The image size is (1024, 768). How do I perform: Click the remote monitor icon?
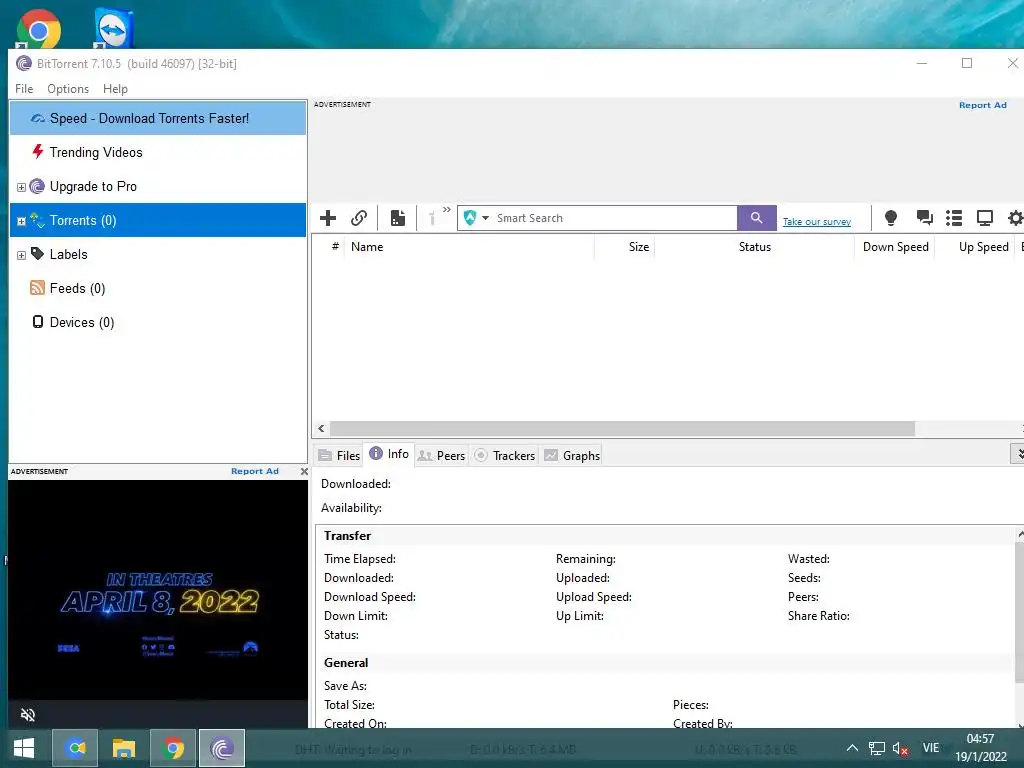point(985,218)
